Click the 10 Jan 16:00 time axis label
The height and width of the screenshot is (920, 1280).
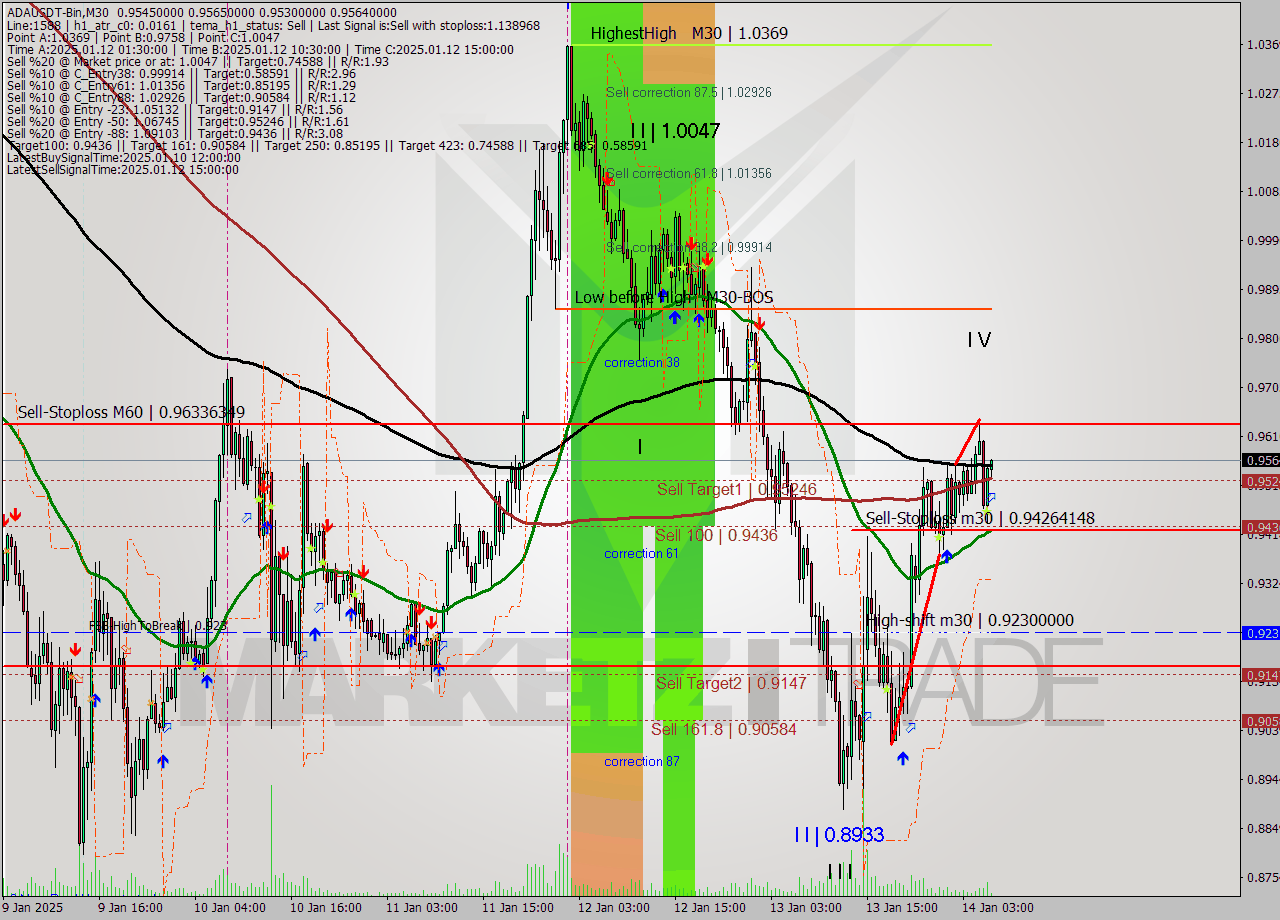pos(326,908)
